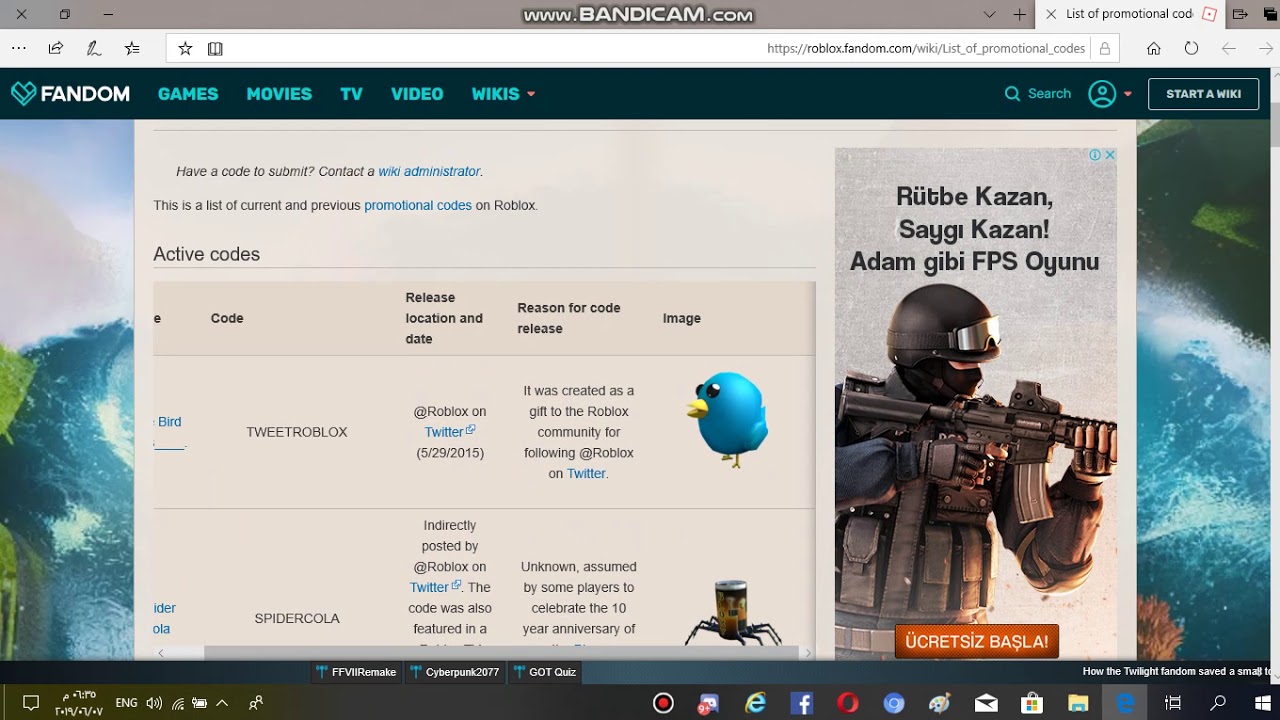Open the Cyberpunk2077 wiki link
This screenshot has height=720, width=1280.
coord(455,672)
